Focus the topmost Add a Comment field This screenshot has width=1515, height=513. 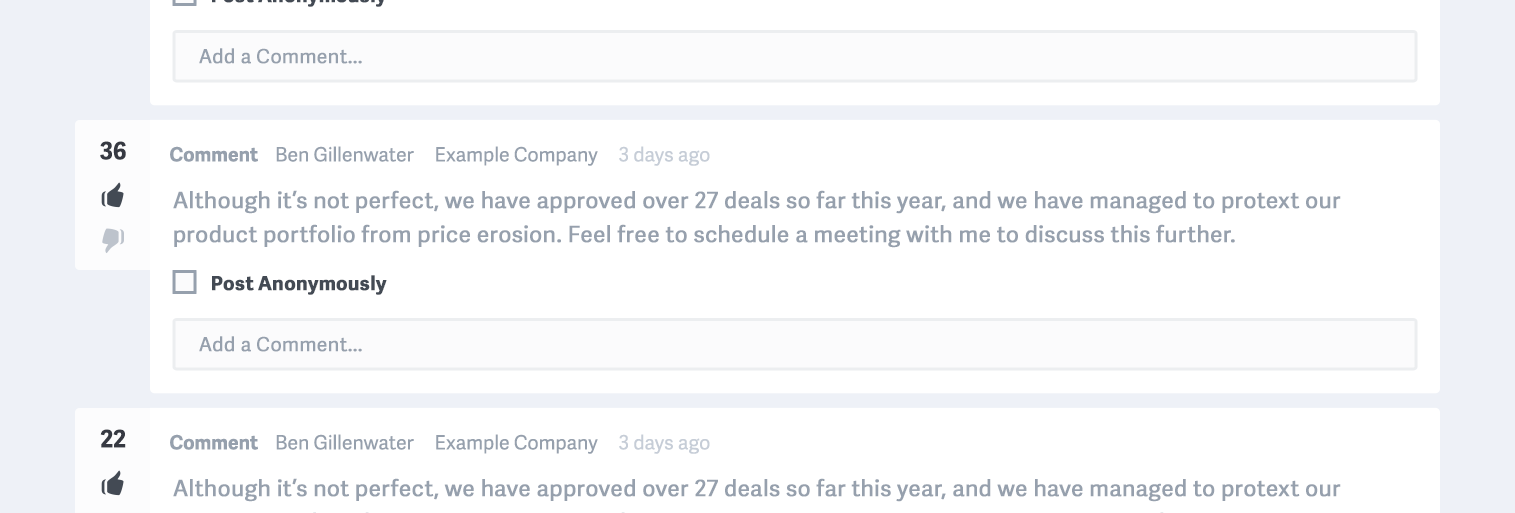(795, 56)
